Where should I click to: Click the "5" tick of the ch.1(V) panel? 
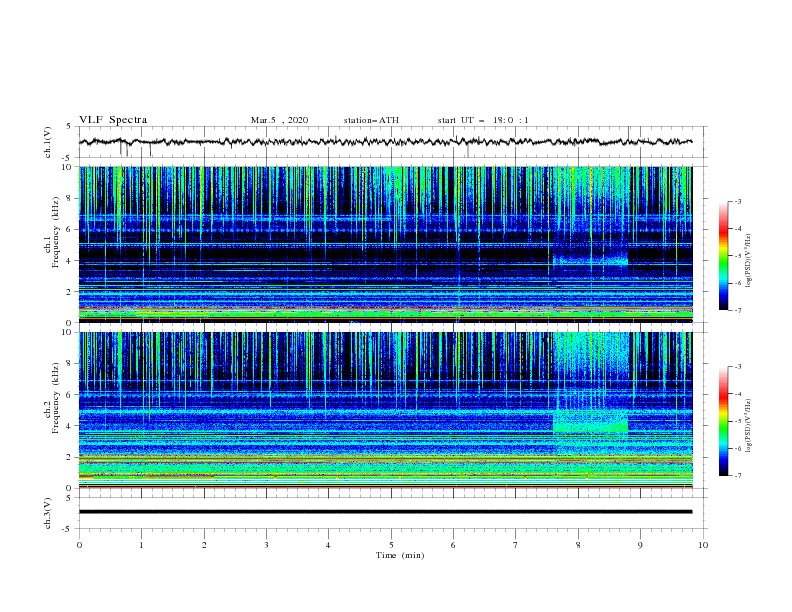[69, 126]
